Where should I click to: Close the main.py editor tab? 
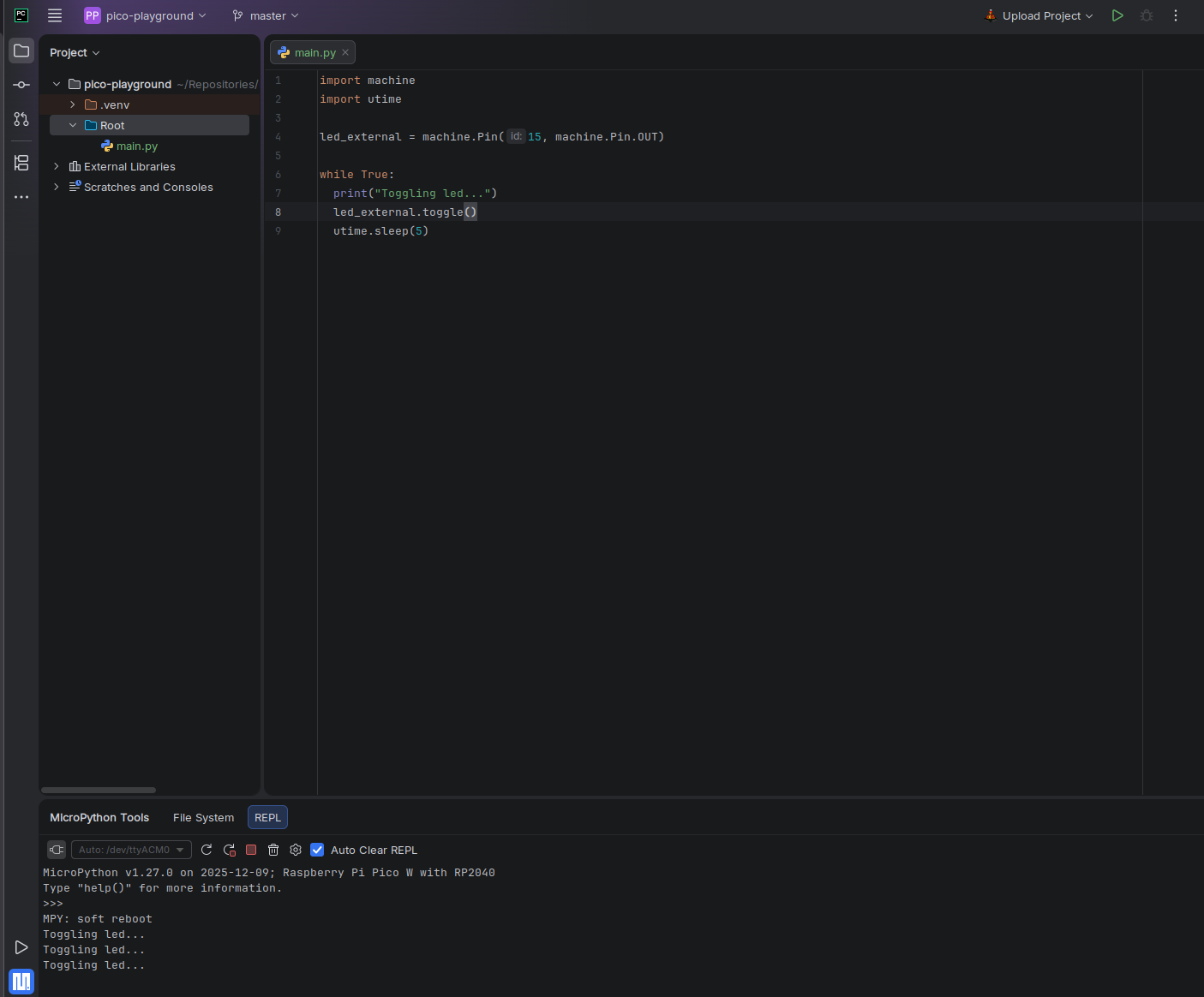coord(345,52)
